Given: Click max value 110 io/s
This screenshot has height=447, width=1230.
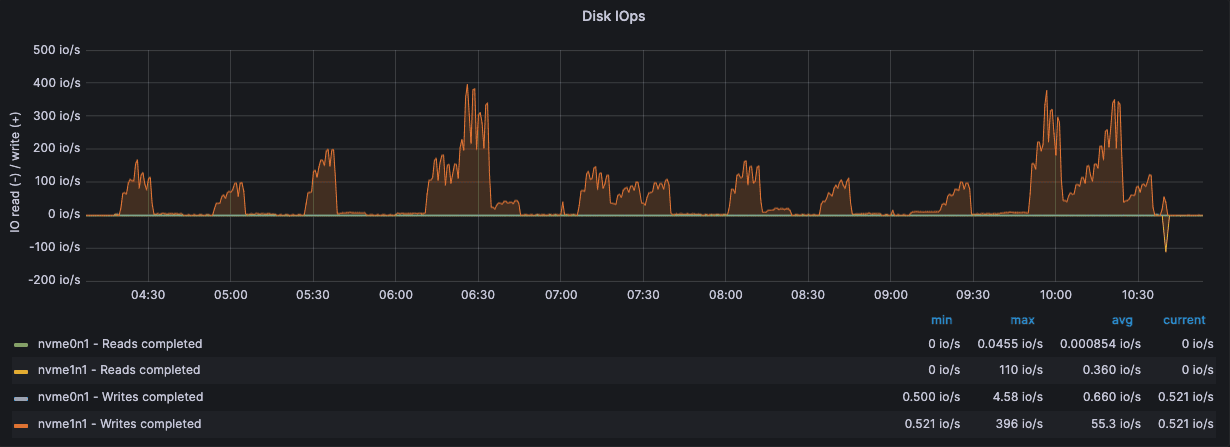Looking at the screenshot, I should (1021, 371).
